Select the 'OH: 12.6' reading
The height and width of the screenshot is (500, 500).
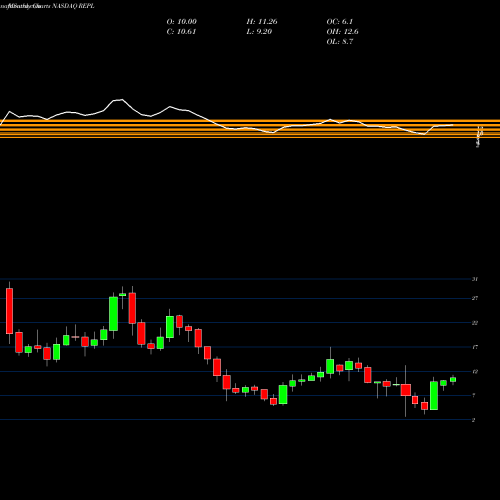point(343,32)
